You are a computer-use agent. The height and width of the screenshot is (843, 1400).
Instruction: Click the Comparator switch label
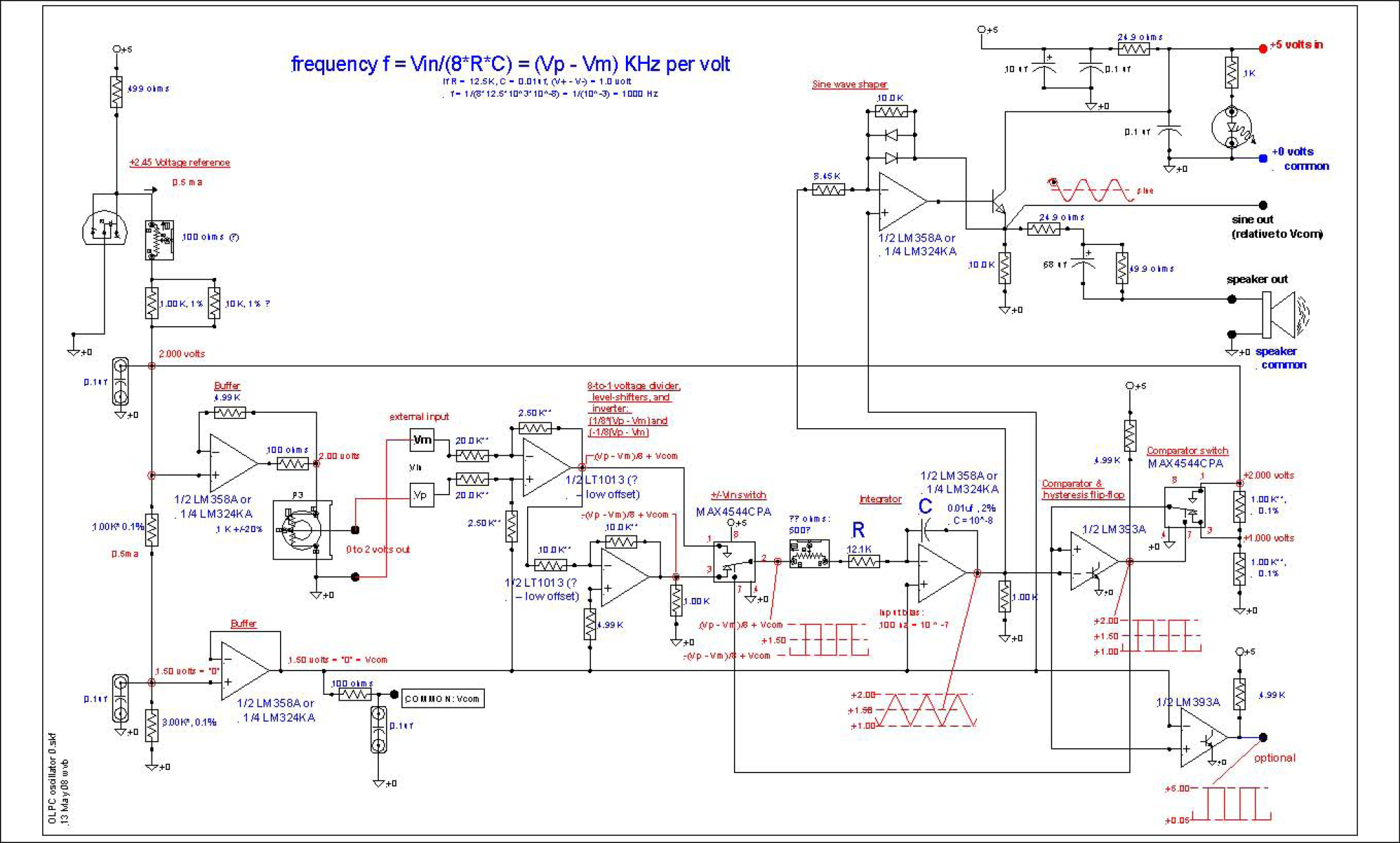[1187, 451]
